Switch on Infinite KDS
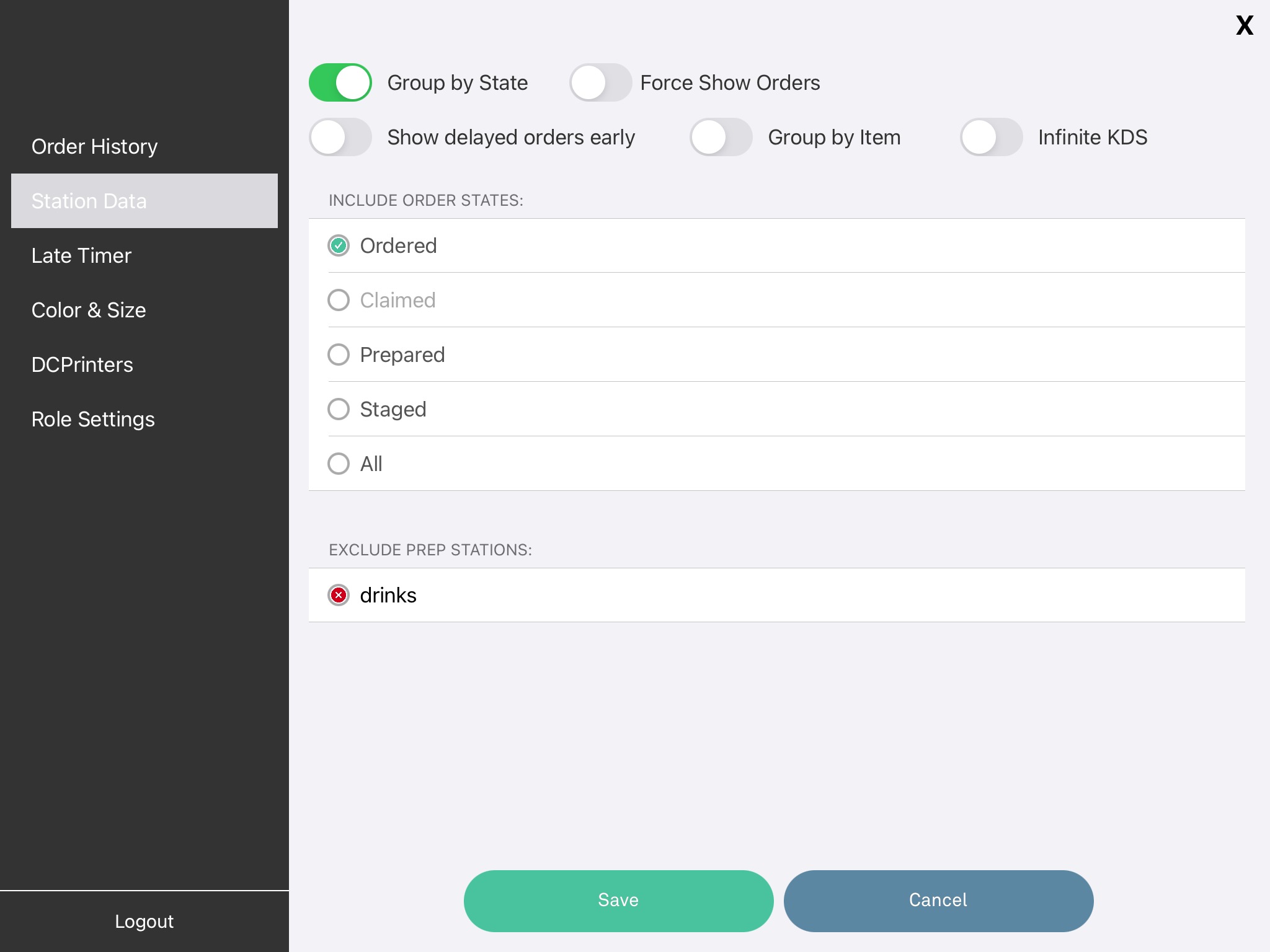The height and width of the screenshot is (952, 1270). point(992,137)
